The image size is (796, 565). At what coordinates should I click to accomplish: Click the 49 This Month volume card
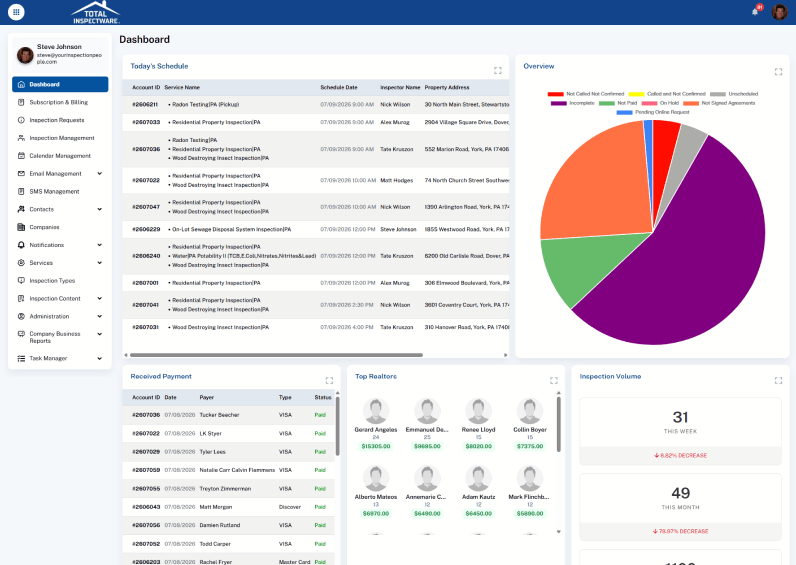[680, 507]
